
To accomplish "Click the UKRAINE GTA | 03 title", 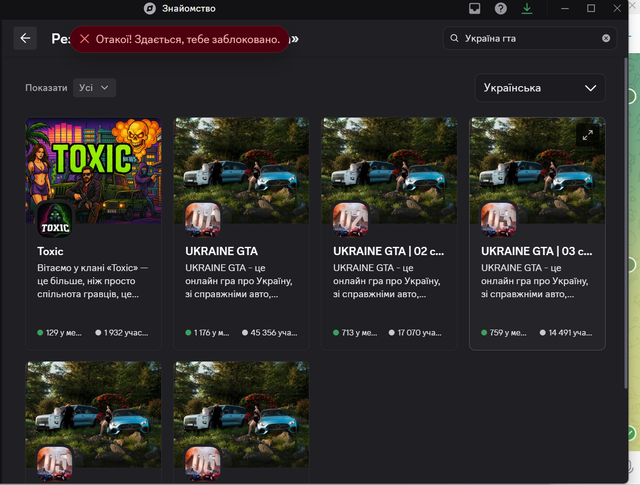I will 536,251.
